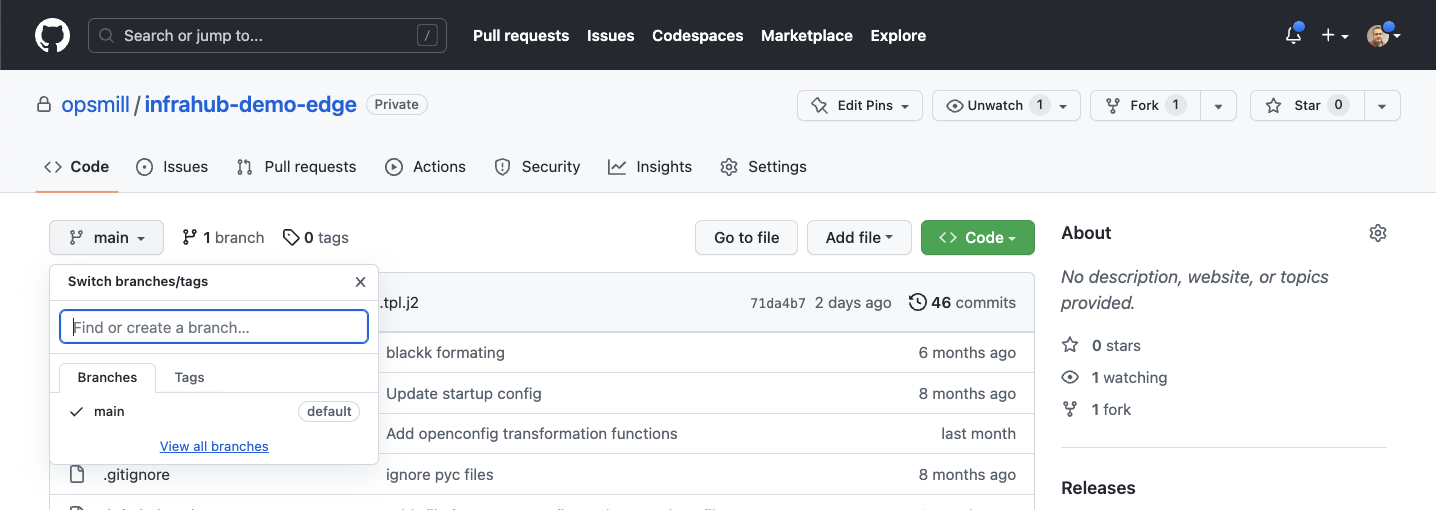This screenshot has height=510, width=1436.
Task: Open the Actions tab
Action: pyautogui.click(x=426, y=167)
